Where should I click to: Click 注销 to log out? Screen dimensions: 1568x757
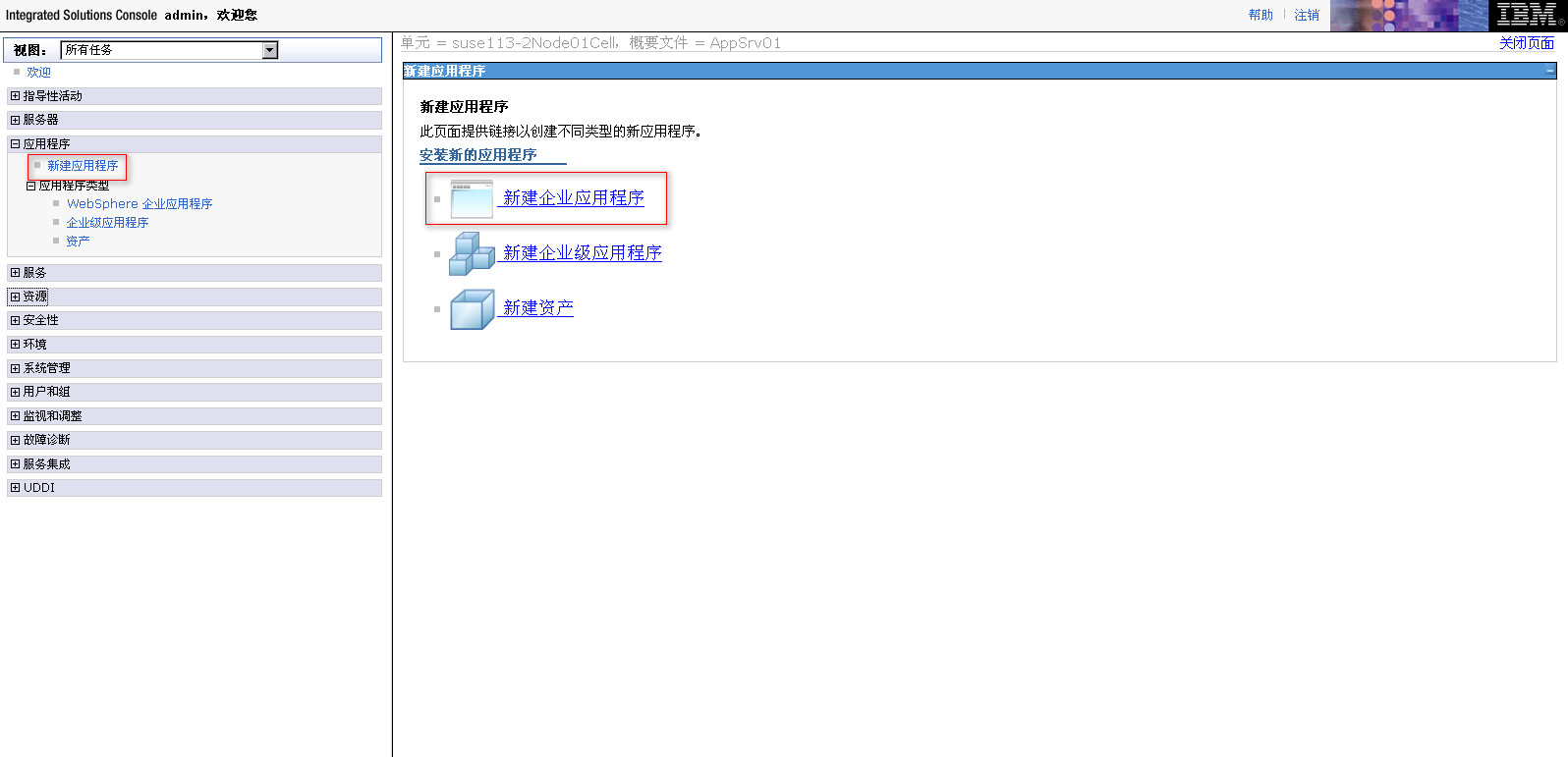pyautogui.click(x=1307, y=16)
